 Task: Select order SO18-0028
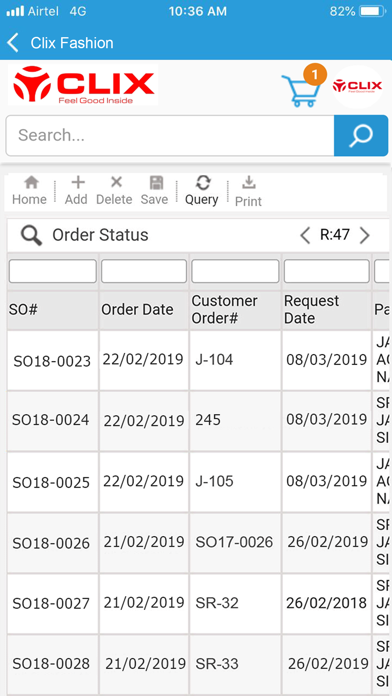(51, 664)
